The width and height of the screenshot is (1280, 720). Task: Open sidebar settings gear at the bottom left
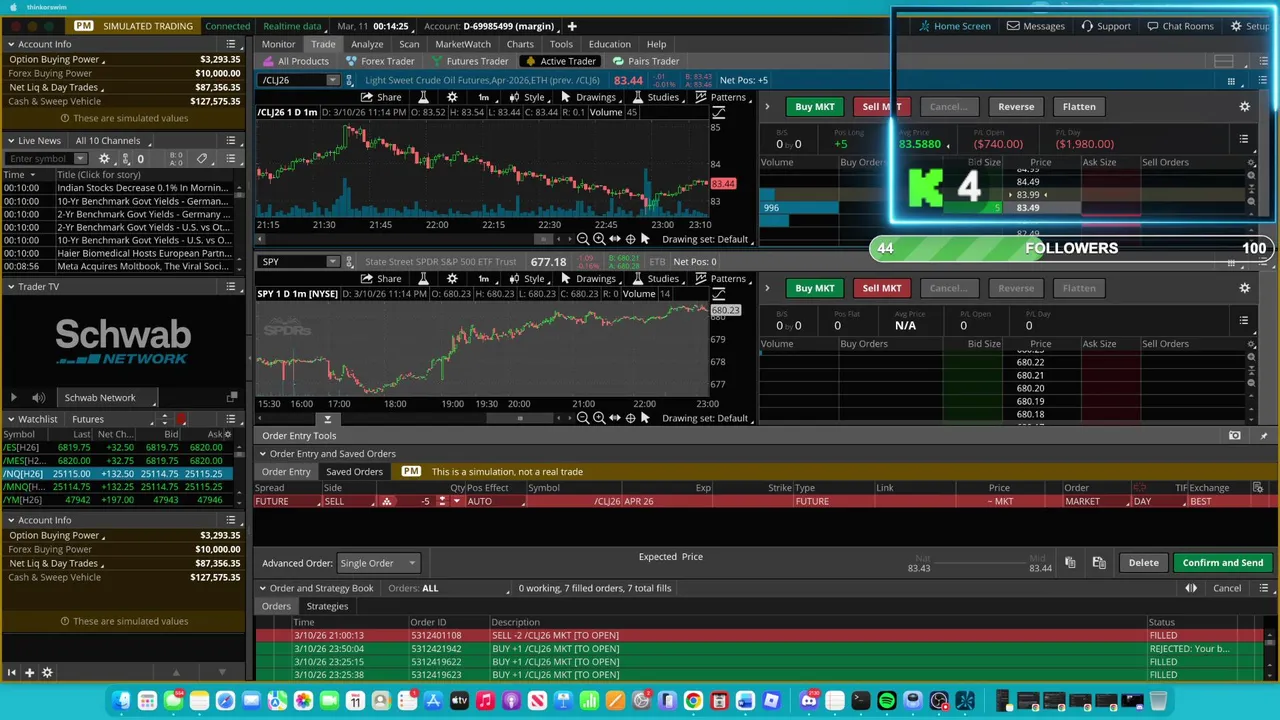47,673
